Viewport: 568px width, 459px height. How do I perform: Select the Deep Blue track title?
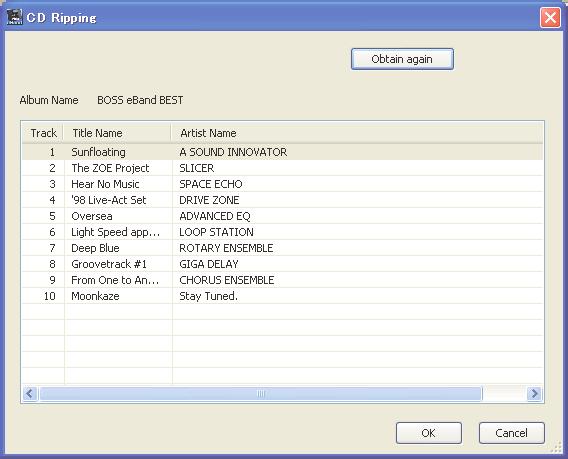point(95,248)
